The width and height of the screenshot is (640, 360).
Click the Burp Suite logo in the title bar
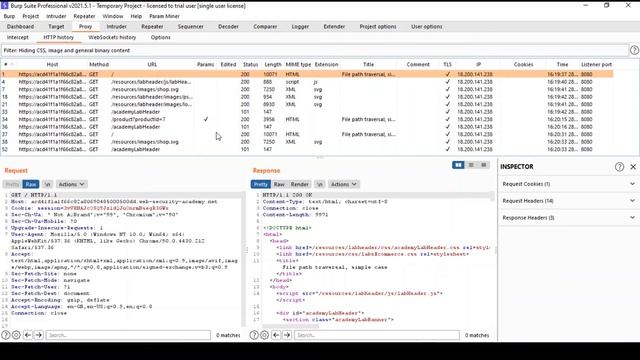click(x=4, y=6)
